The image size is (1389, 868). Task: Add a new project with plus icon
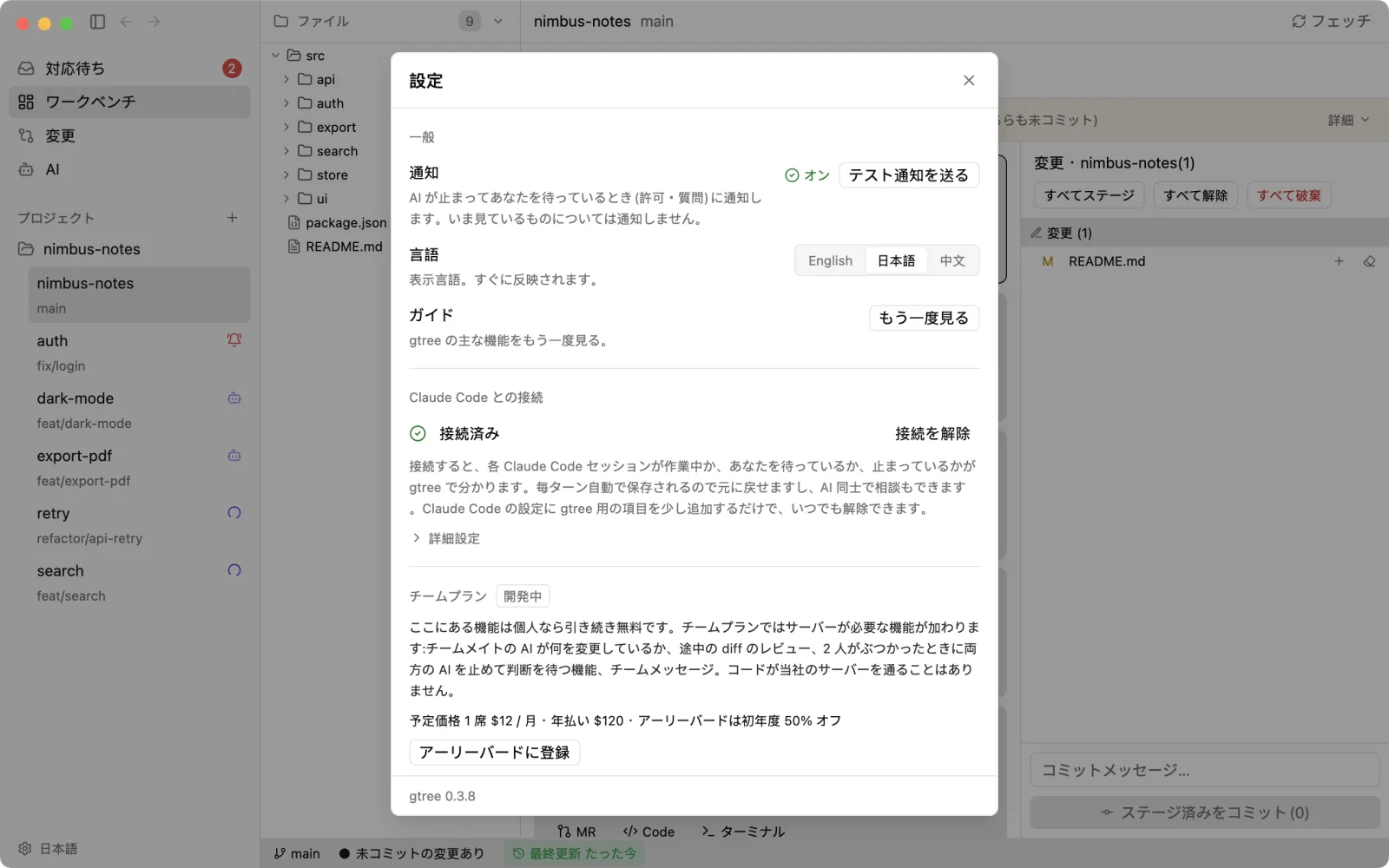(232, 218)
